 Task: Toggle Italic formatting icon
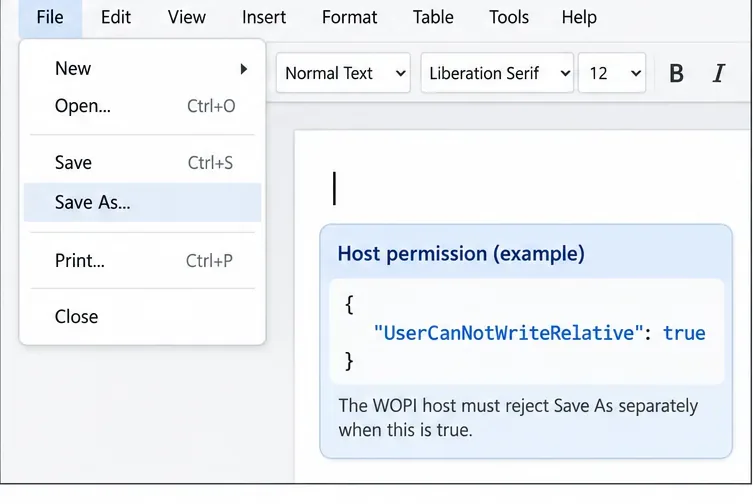(x=718, y=74)
